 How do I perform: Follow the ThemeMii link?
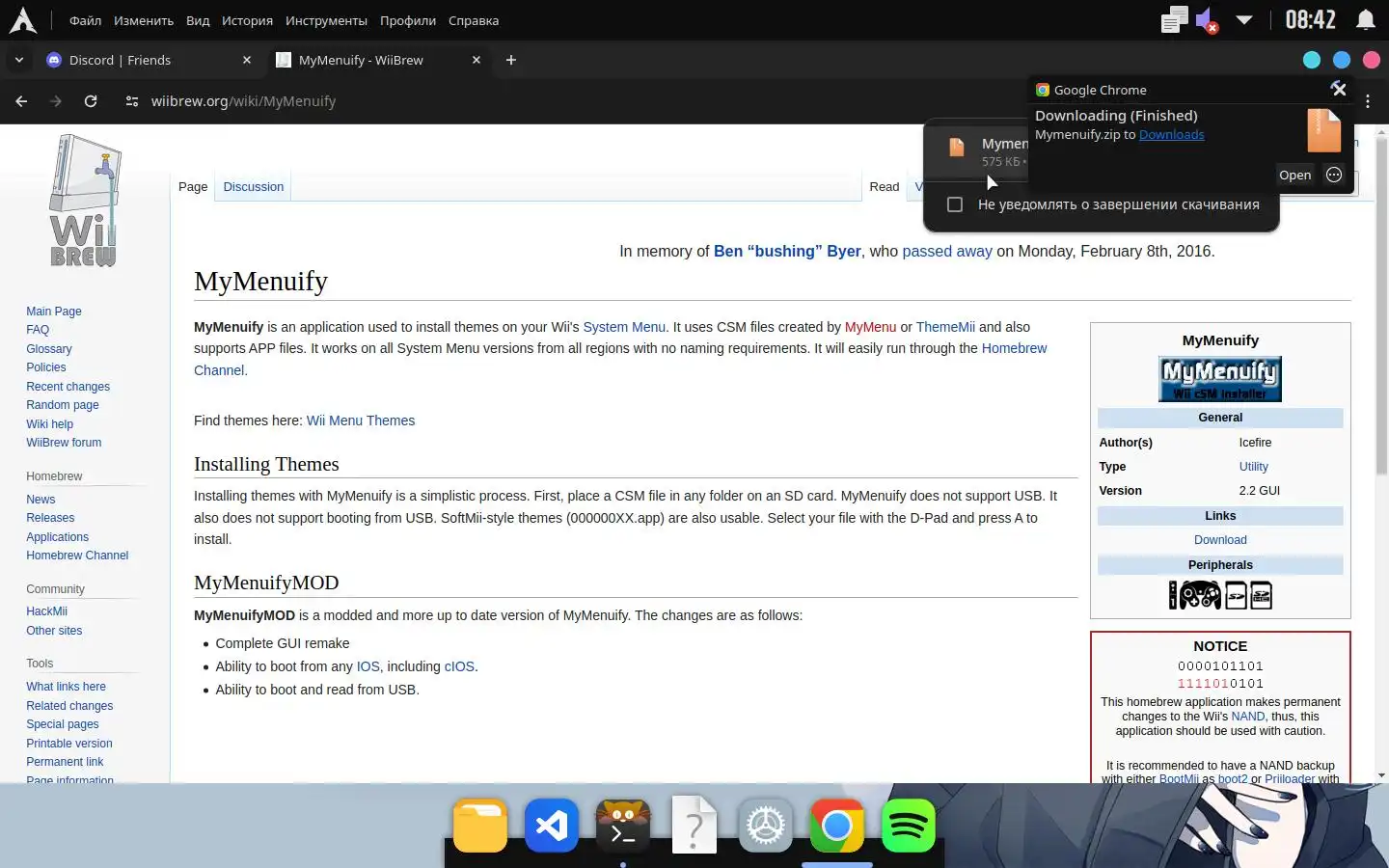(x=945, y=327)
